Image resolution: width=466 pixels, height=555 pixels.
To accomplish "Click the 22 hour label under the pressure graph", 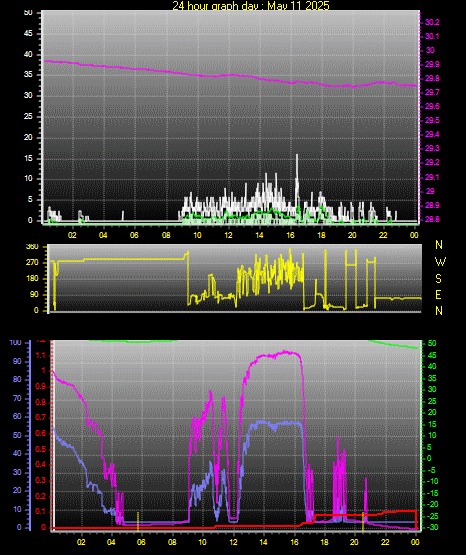I will click(383, 235).
